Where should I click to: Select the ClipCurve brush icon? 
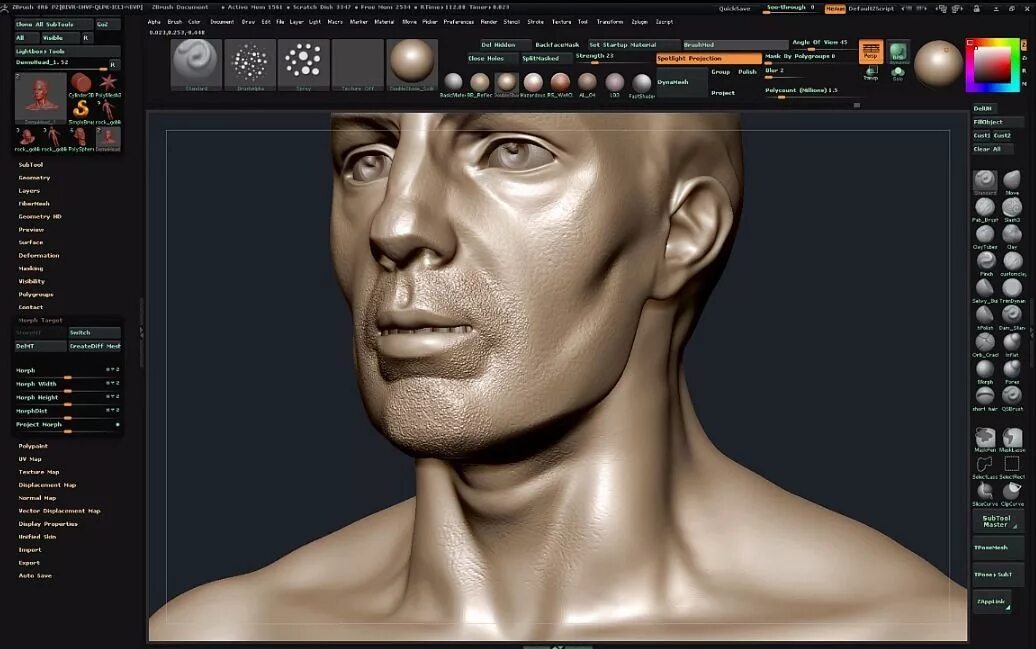[x=1012, y=491]
